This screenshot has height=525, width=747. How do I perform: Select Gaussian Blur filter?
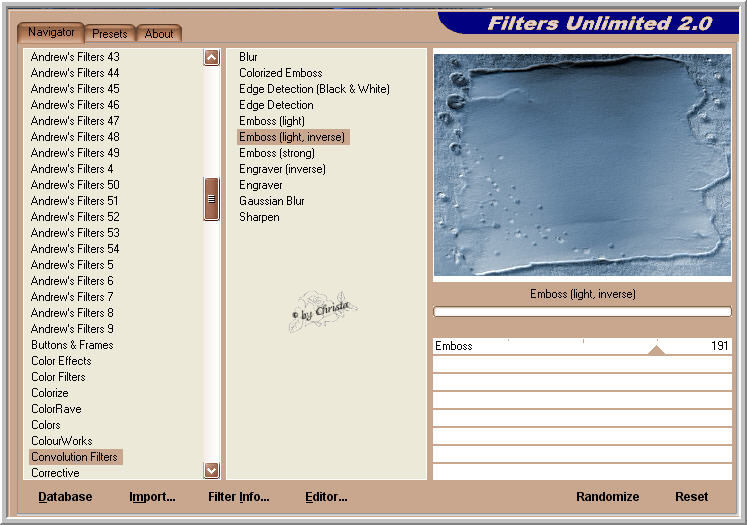pos(272,201)
